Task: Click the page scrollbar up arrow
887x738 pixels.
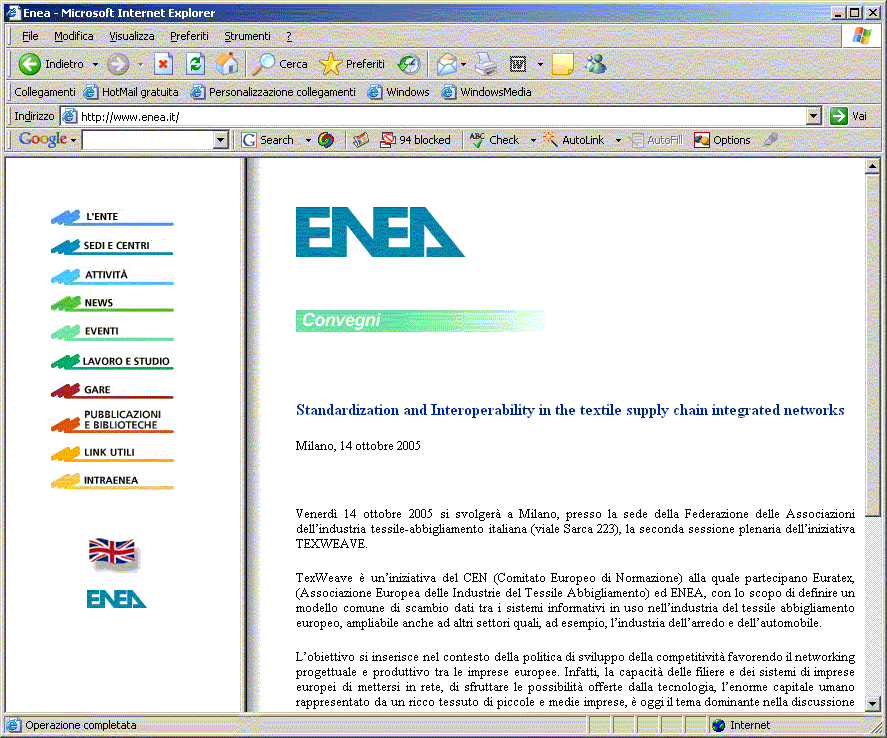Action: [x=872, y=166]
